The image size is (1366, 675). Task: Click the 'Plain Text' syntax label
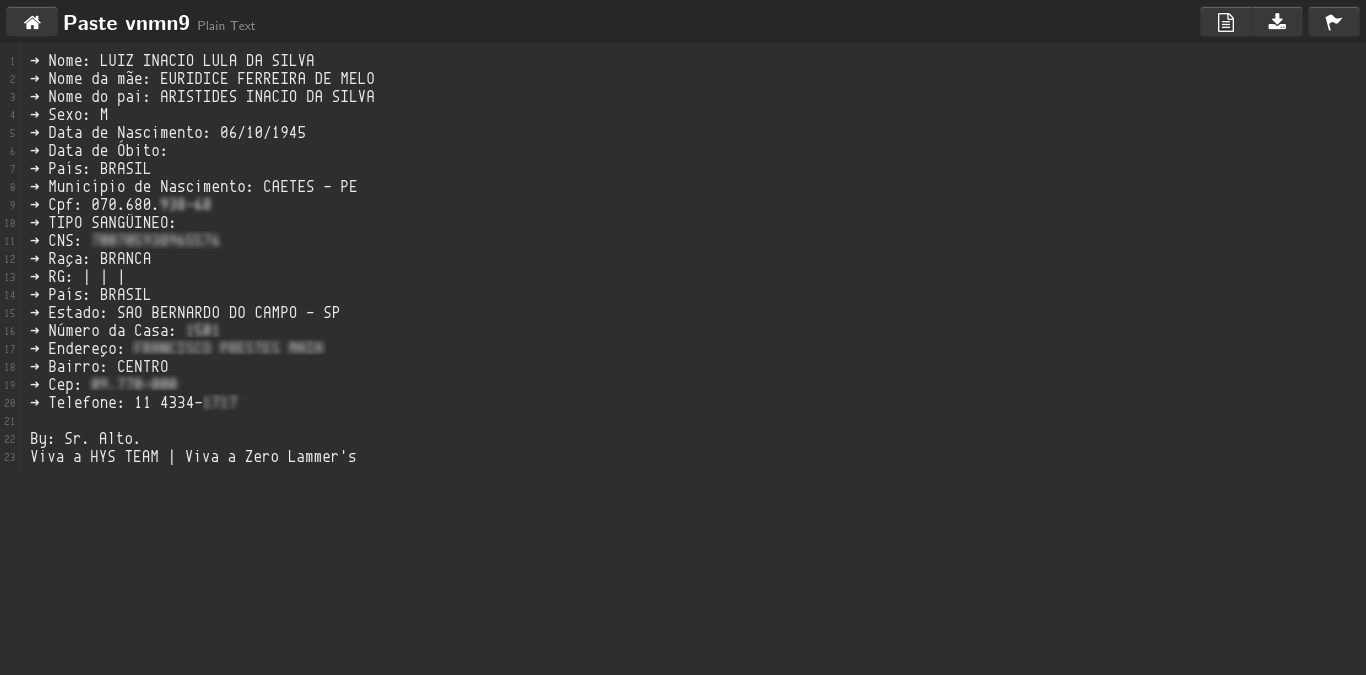[x=226, y=26]
